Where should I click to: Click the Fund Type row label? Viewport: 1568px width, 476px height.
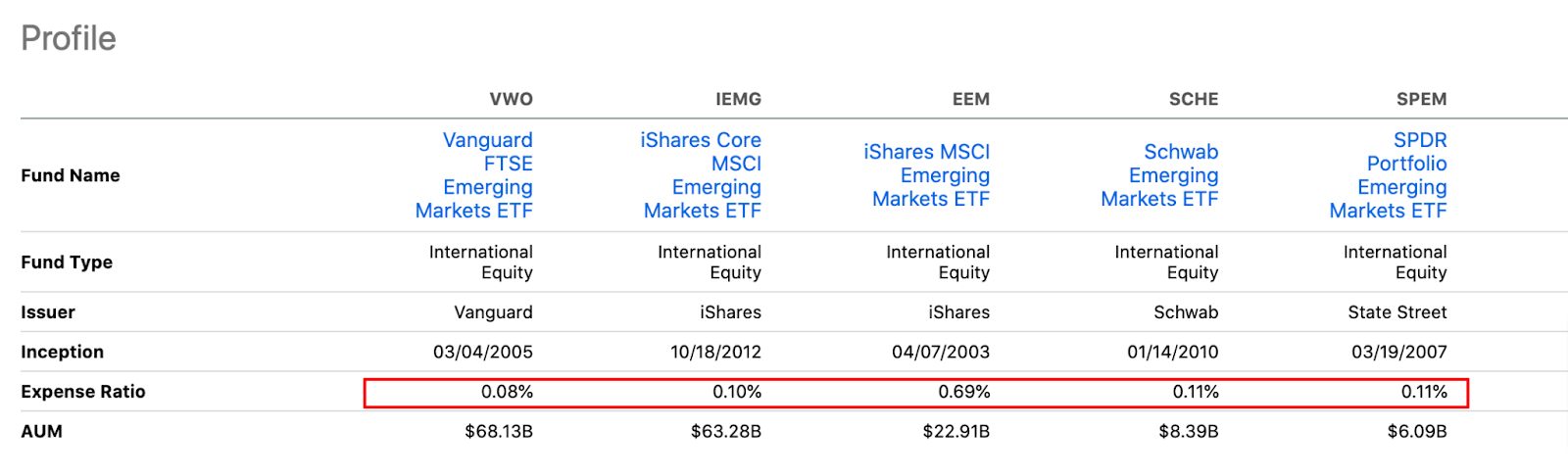[x=67, y=262]
